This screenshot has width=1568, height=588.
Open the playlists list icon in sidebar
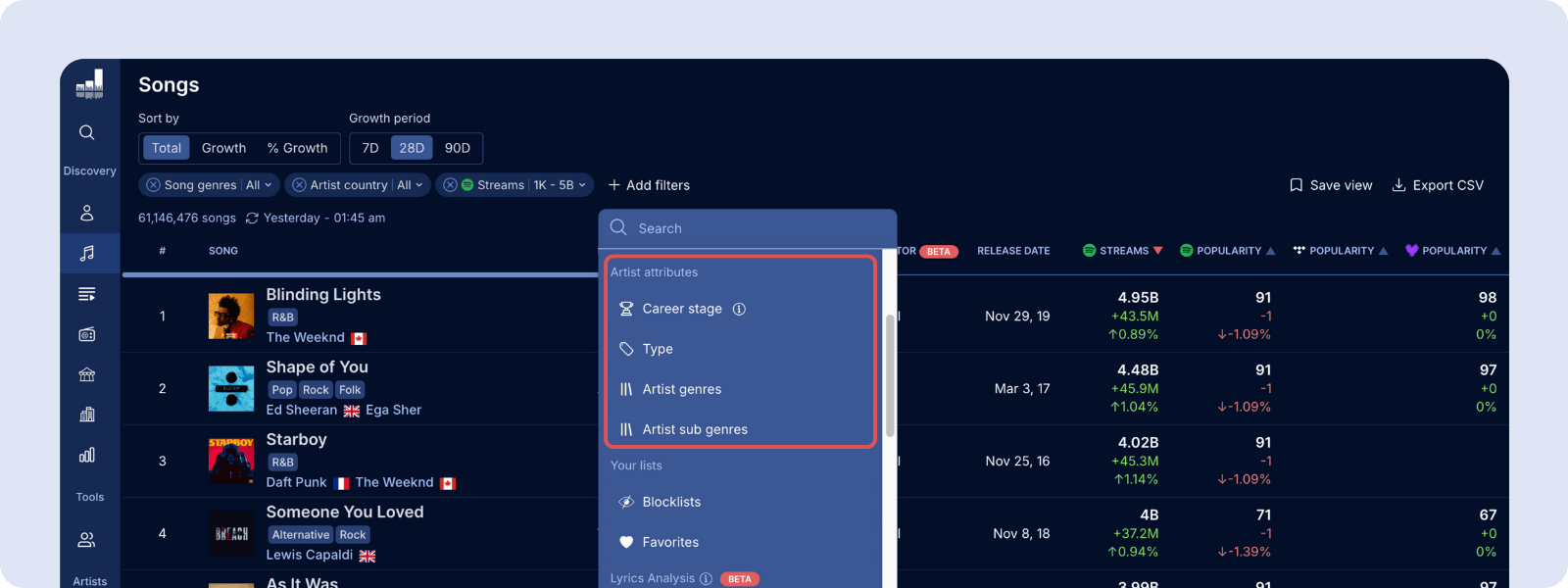pos(87,294)
